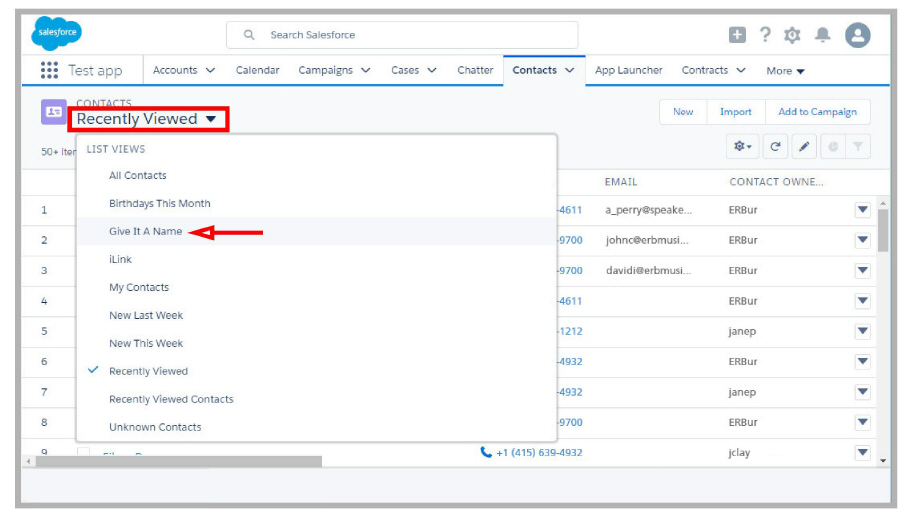Screen dimensions: 912x519
Task: Click the CONTACT OWNE... column header
Action: 776,182
